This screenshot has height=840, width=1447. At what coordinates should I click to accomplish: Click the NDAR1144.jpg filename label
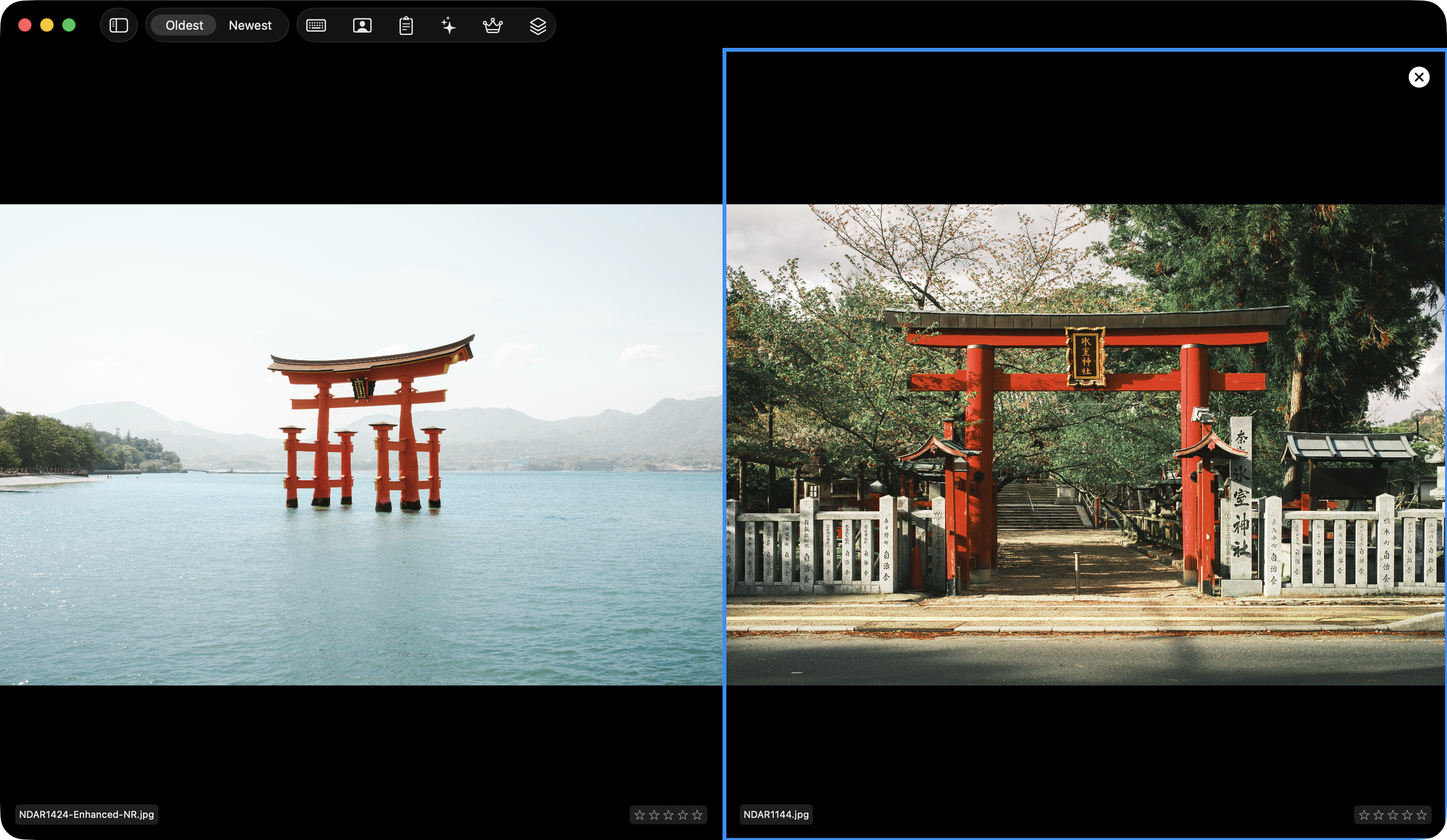tap(776, 815)
